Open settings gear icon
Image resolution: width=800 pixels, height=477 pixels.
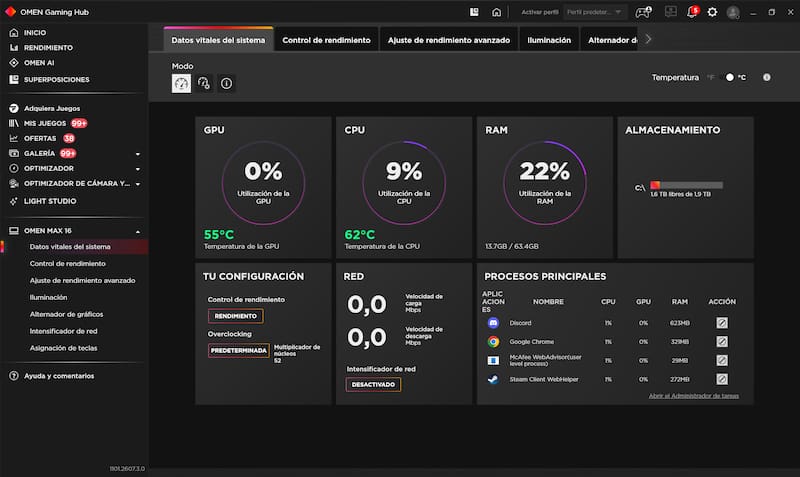coord(712,12)
